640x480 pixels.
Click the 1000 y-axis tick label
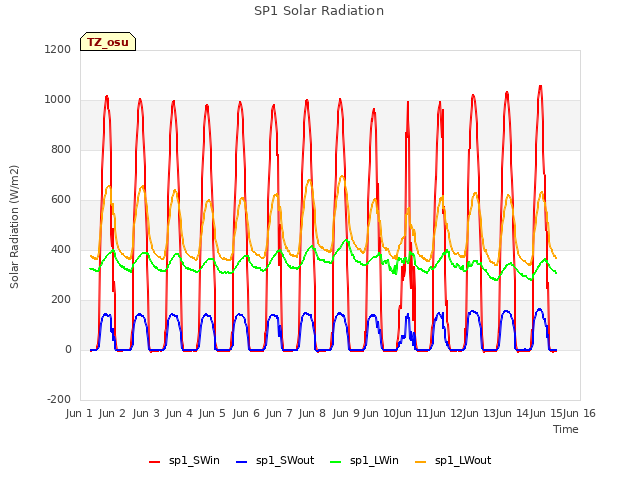pos(58,100)
